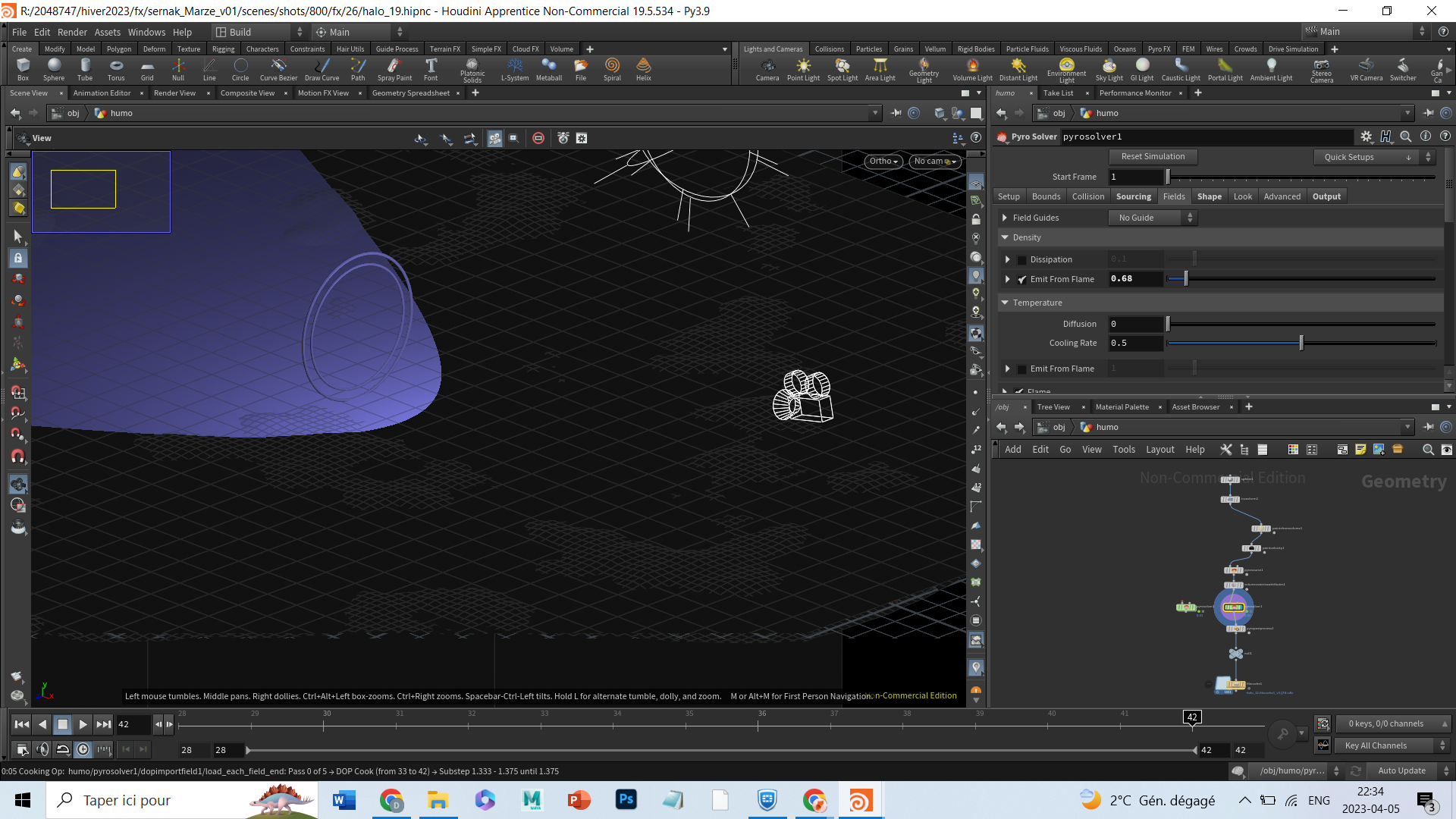This screenshot has height=819, width=1456.
Task: Choose the Spot Light tool
Action: pyautogui.click(x=842, y=69)
